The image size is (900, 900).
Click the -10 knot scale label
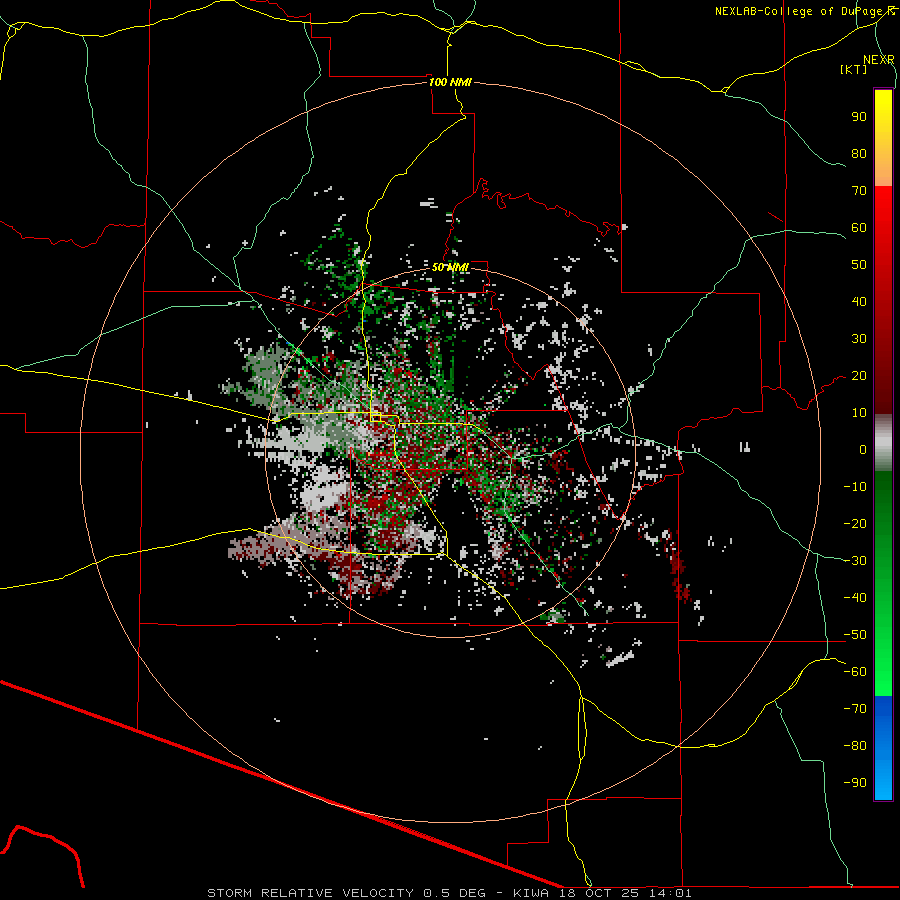[855, 487]
